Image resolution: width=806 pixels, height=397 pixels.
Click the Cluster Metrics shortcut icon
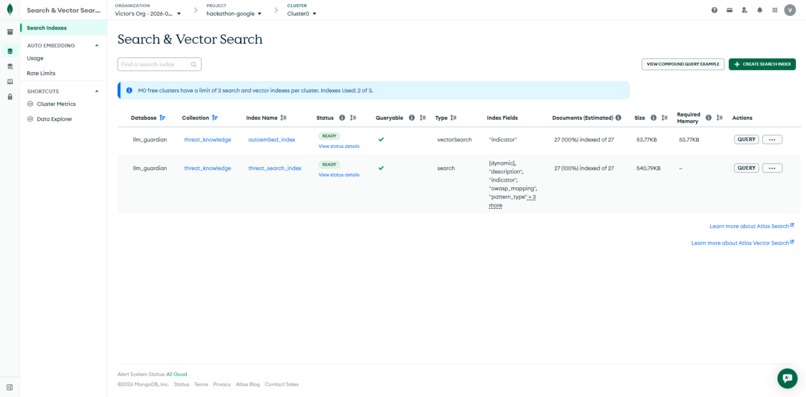[x=30, y=104]
